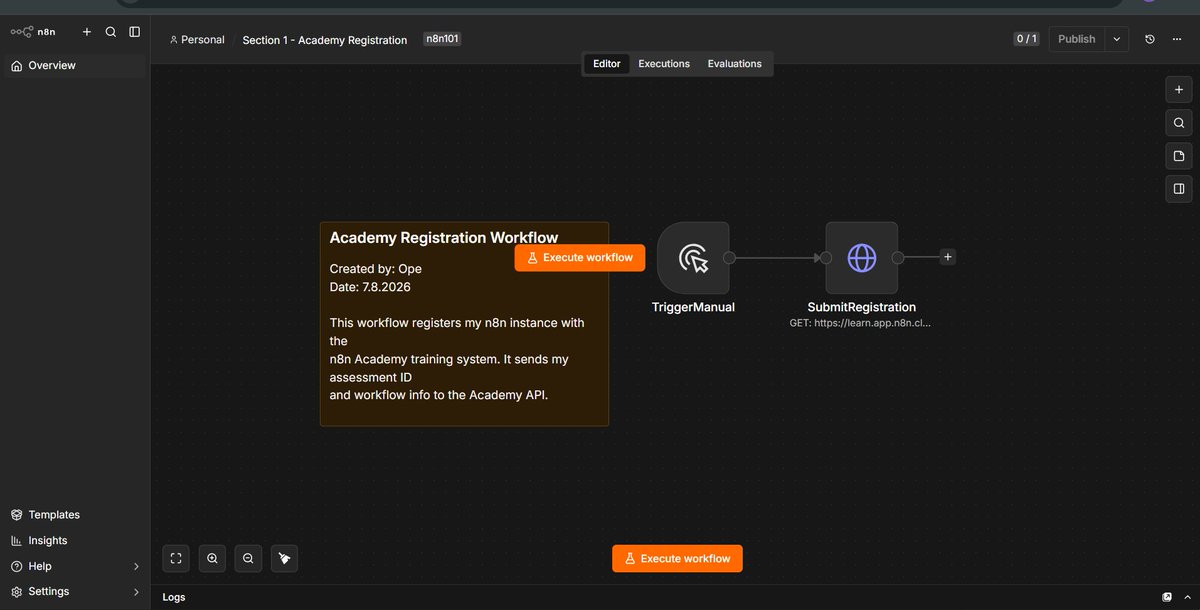Screen dimensions: 1200x610
Task: Click the n8n101 tag
Action: [442, 39]
